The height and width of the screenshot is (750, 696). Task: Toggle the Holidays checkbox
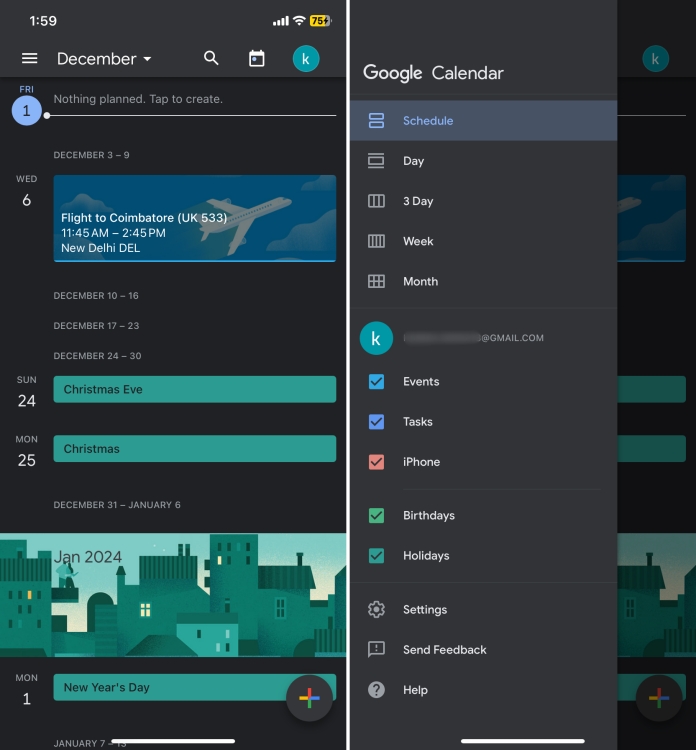click(376, 555)
